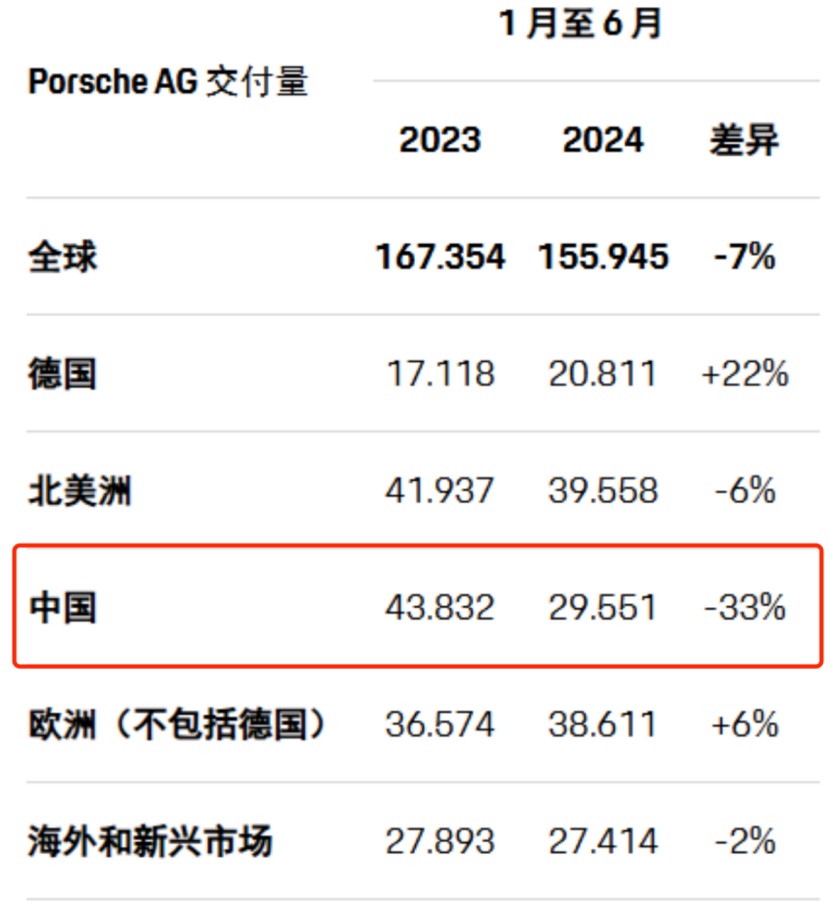Click the 全球 row label
The height and width of the screenshot is (909, 830).
tap(62, 257)
